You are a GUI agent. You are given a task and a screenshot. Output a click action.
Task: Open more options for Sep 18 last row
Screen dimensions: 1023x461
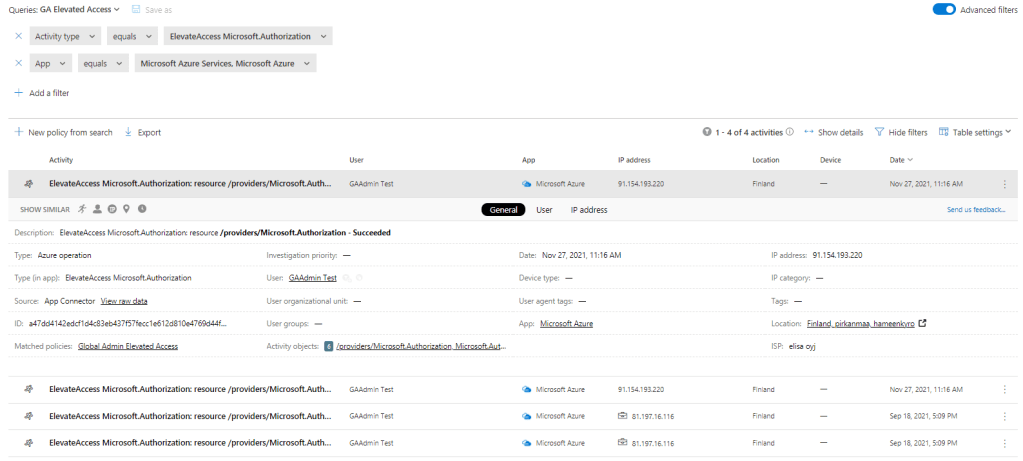point(1004,441)
